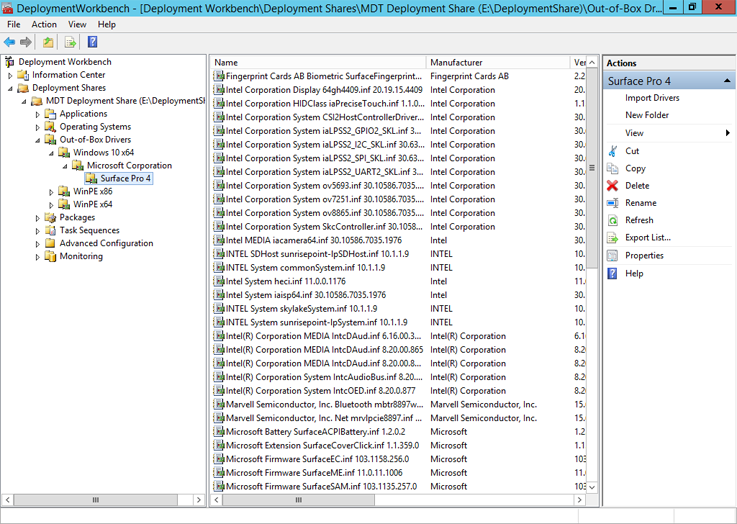
Task: Click the Back arrow toolbar icon
Action: click(x=10, y=42)
